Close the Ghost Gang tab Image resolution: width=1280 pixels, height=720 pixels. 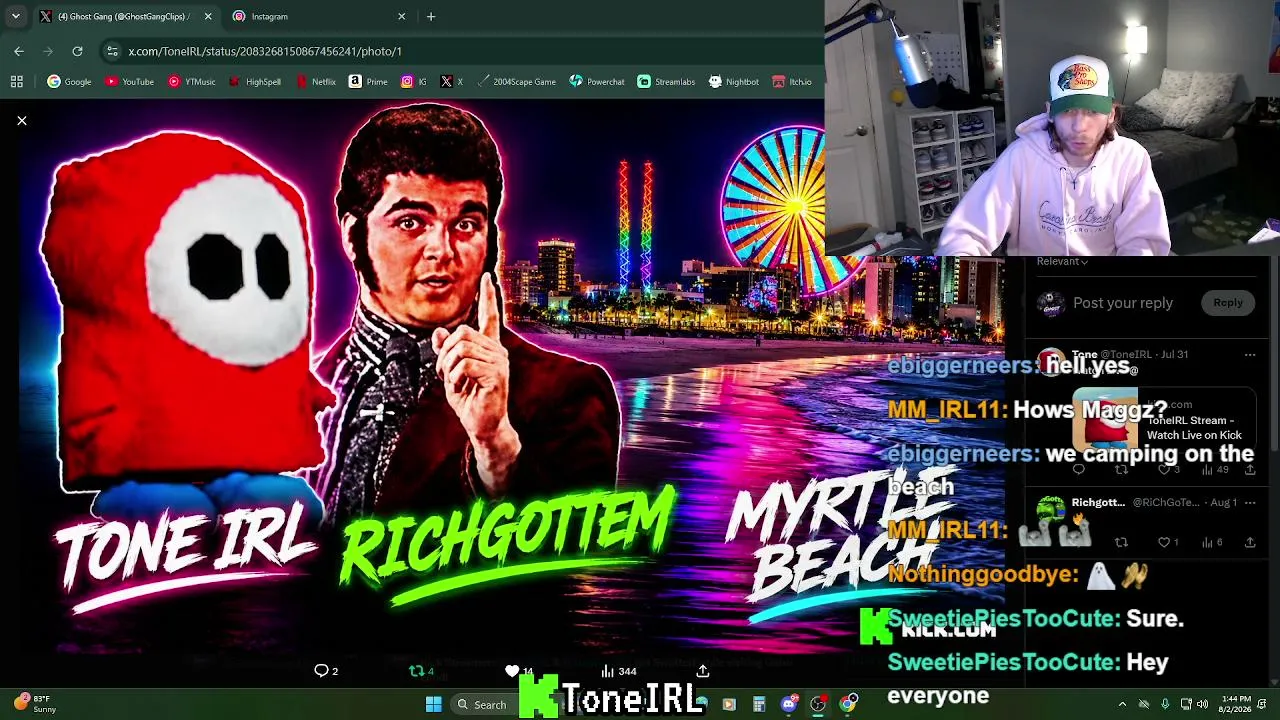pyautogui.click(x=208, y=16)
